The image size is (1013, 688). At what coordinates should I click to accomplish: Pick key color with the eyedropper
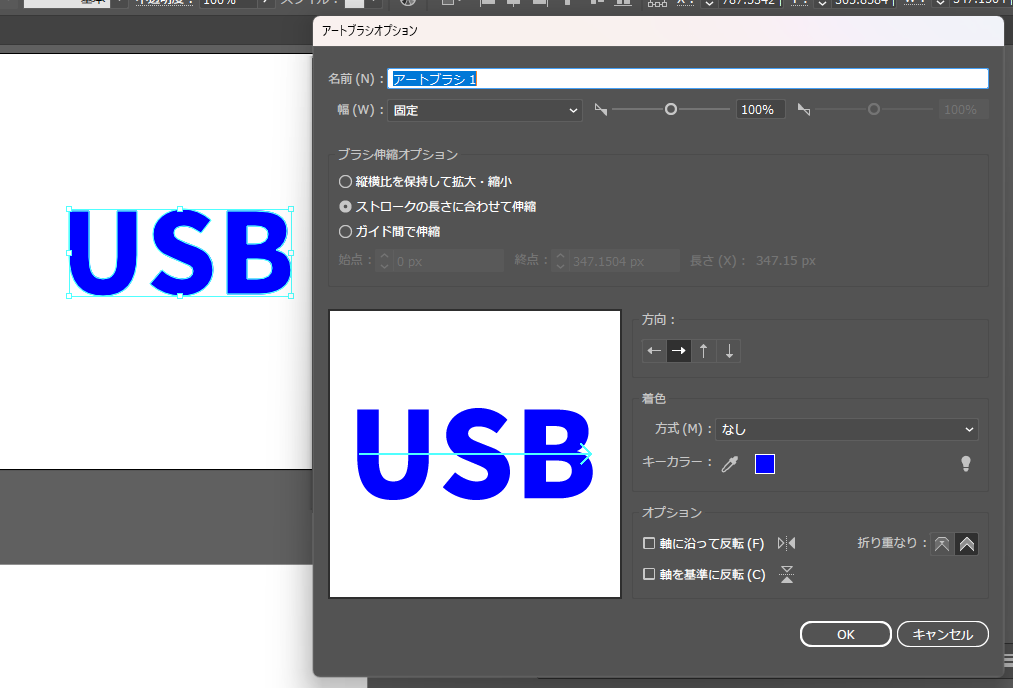(730, 464)
